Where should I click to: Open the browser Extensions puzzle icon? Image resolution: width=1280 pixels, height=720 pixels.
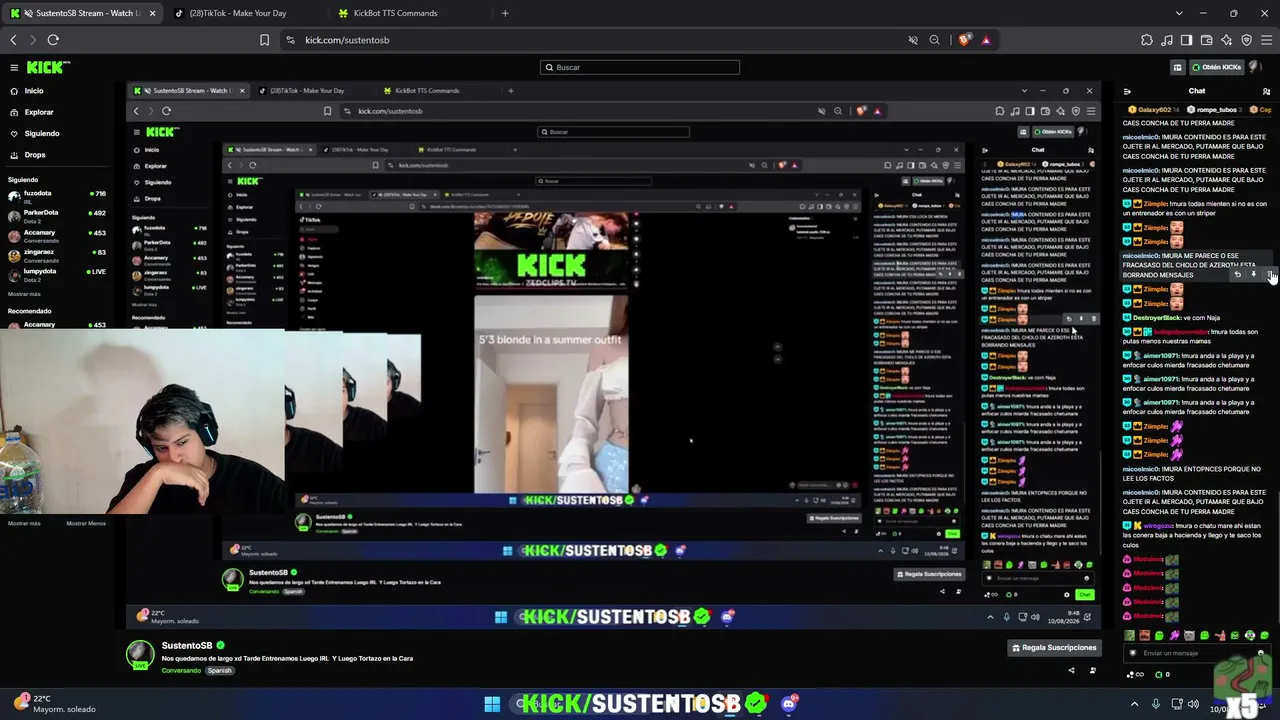point(1146,40)
